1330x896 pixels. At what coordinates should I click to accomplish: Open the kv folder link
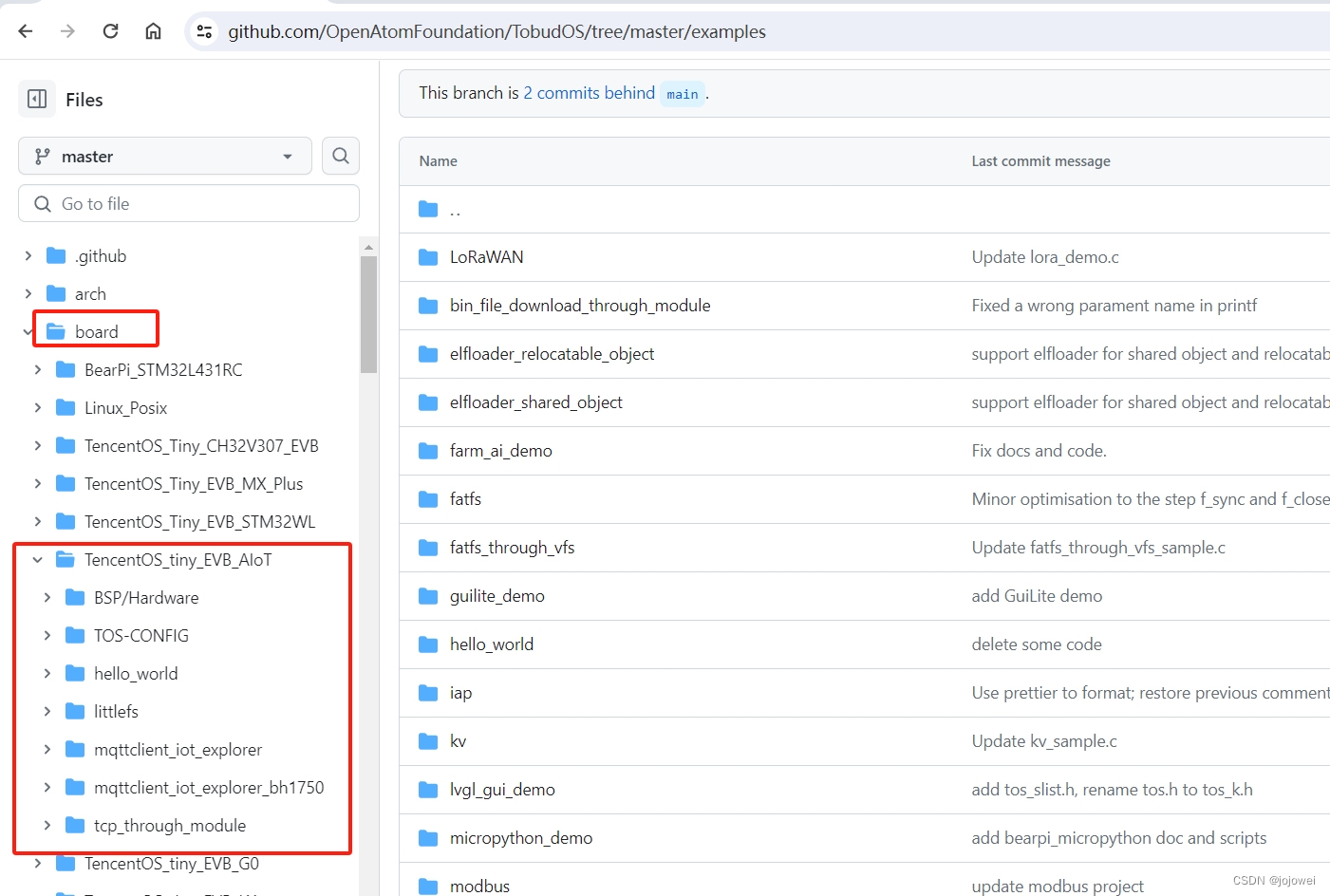[x=459, y=741]
